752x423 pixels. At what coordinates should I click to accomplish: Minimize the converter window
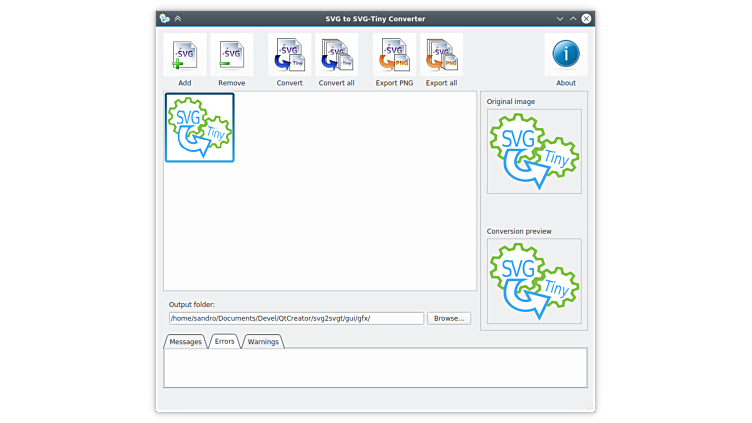[x=560, y=18]
